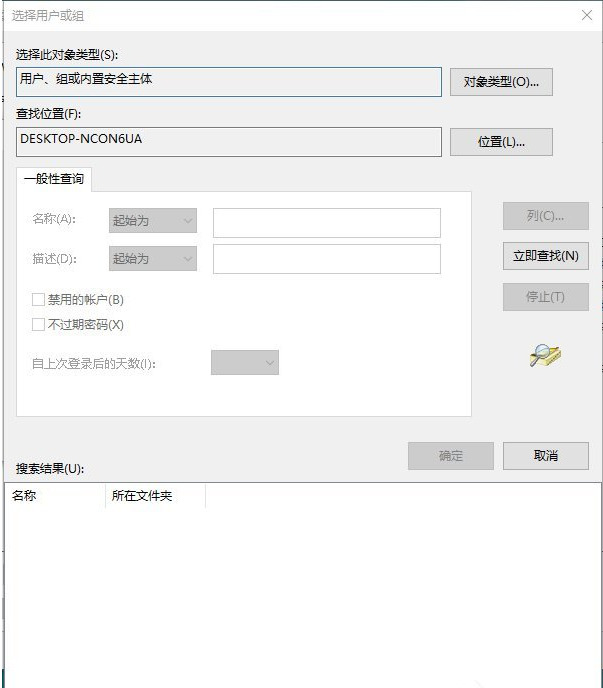
Task: Click the 取消 button
Action: 545,456
